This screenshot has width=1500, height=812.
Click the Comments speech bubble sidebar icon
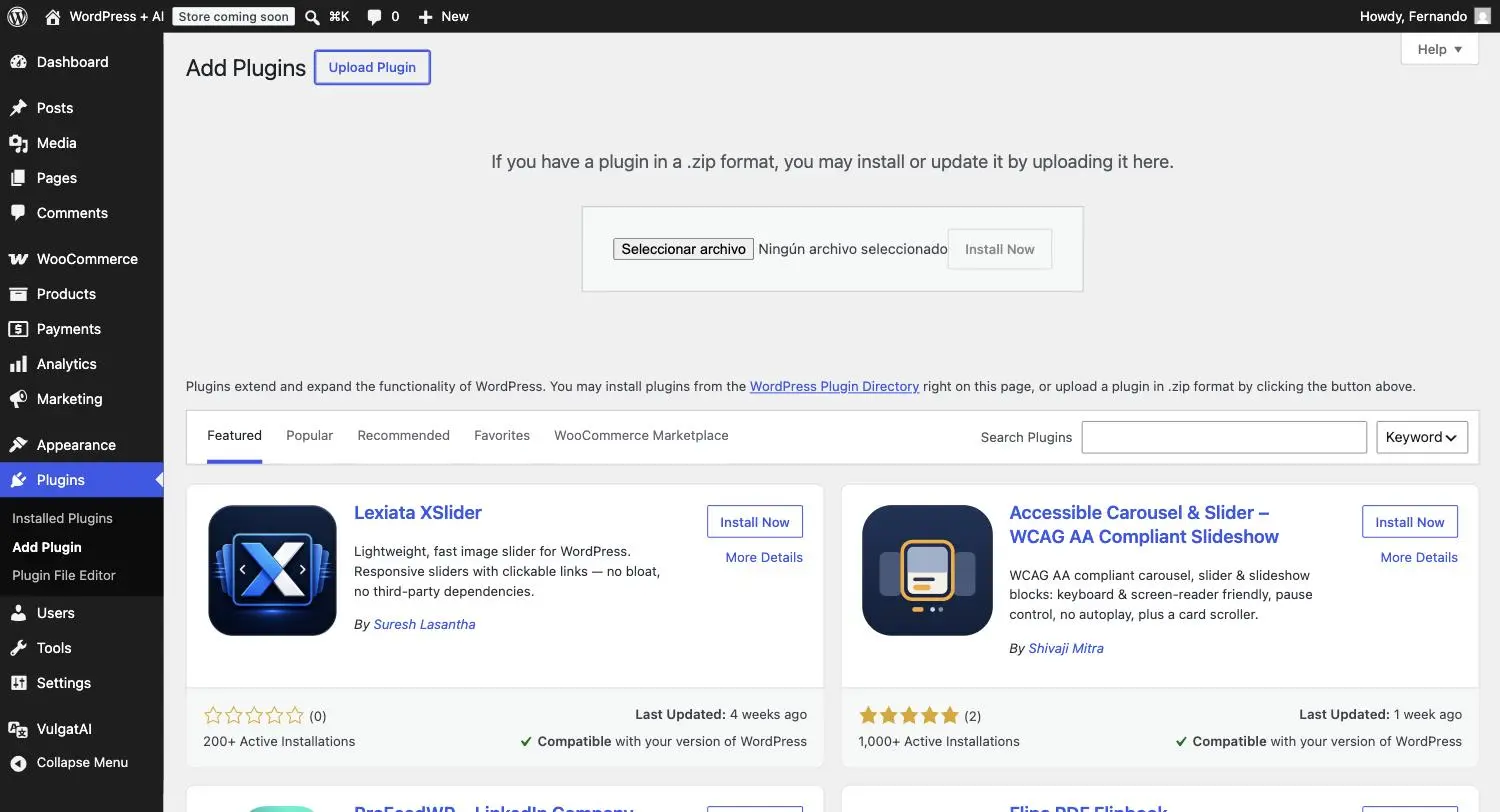pos(18,213)
